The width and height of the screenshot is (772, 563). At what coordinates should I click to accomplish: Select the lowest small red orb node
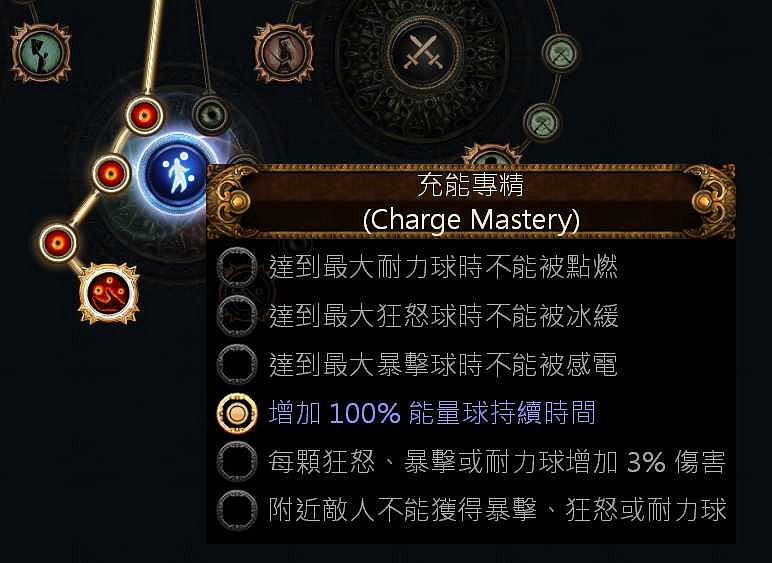[x=58, y=243]
